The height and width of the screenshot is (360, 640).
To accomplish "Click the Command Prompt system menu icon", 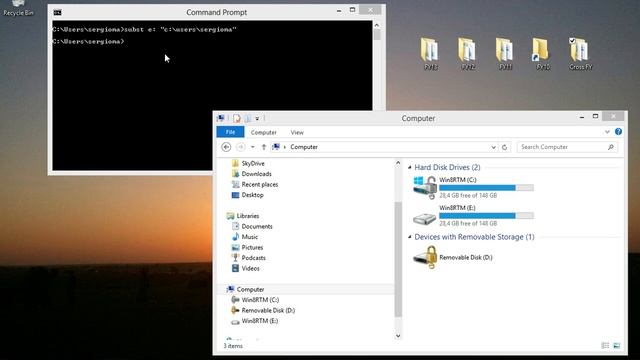I will pyautogui.click(x=58, y=13).
